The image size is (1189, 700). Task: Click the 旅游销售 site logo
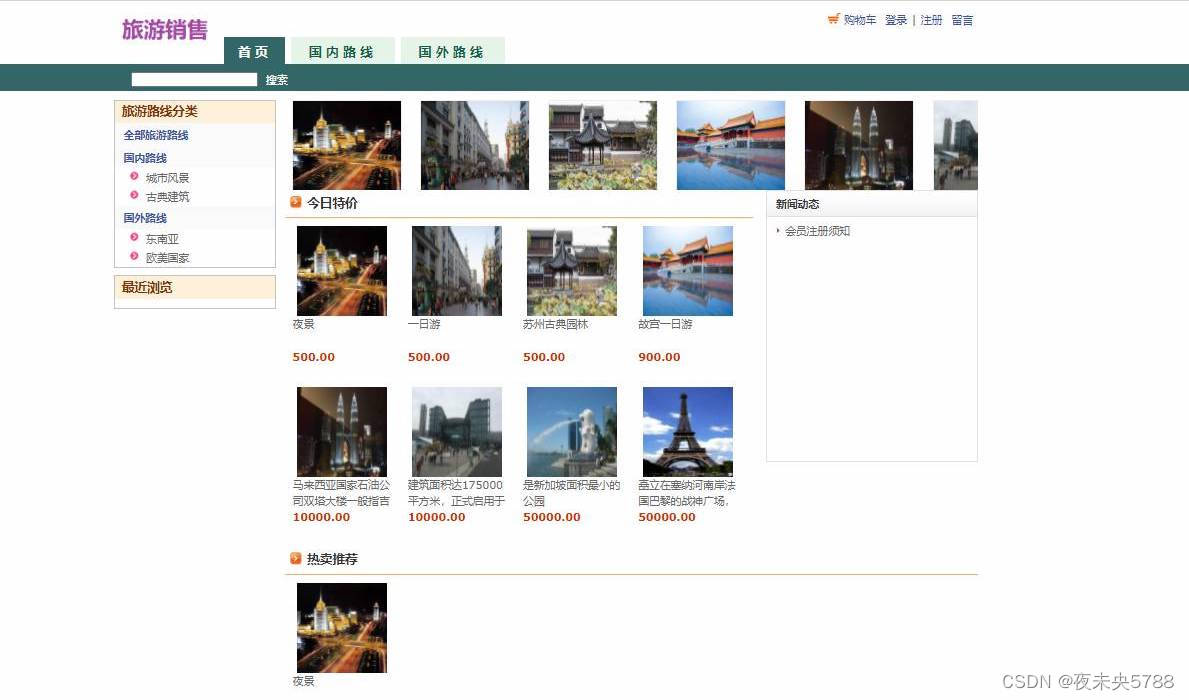point(165,30)
